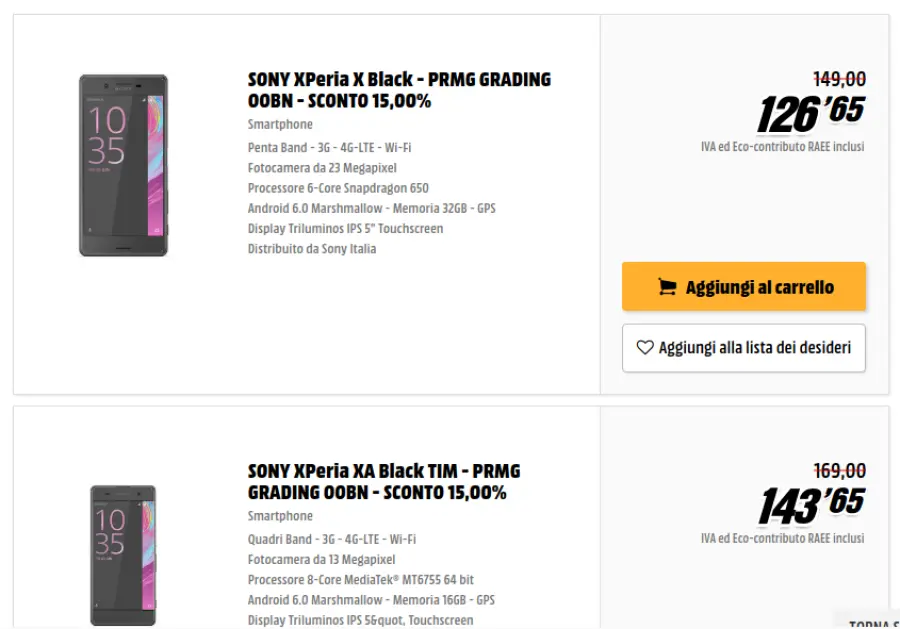Screen dimensions: 900x629
Task: Open SONY XPeria XA Black TIM title
Action: click(x=384, y=482)
